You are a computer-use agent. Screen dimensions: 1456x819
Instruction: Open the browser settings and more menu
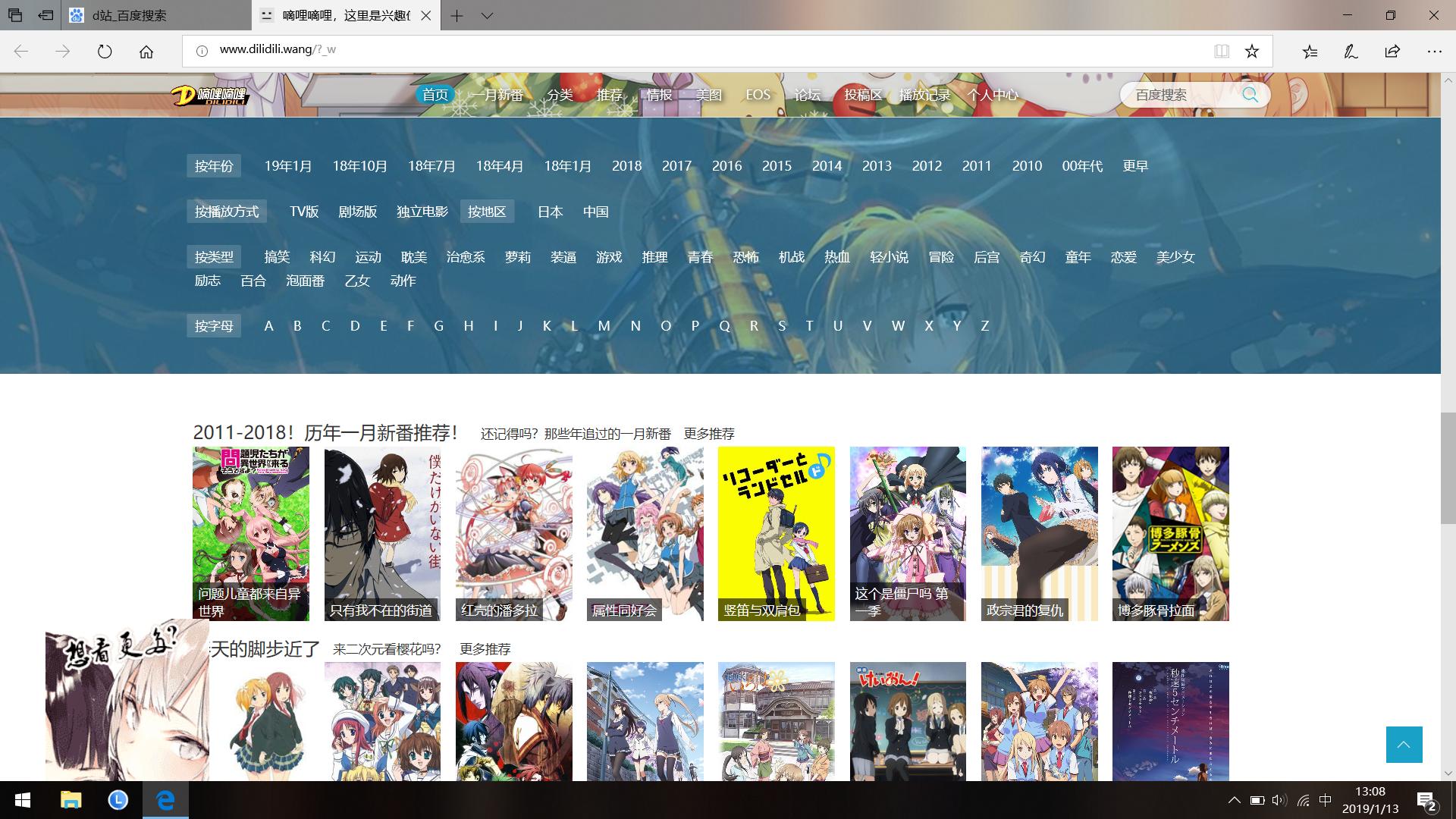[1434, 51]
